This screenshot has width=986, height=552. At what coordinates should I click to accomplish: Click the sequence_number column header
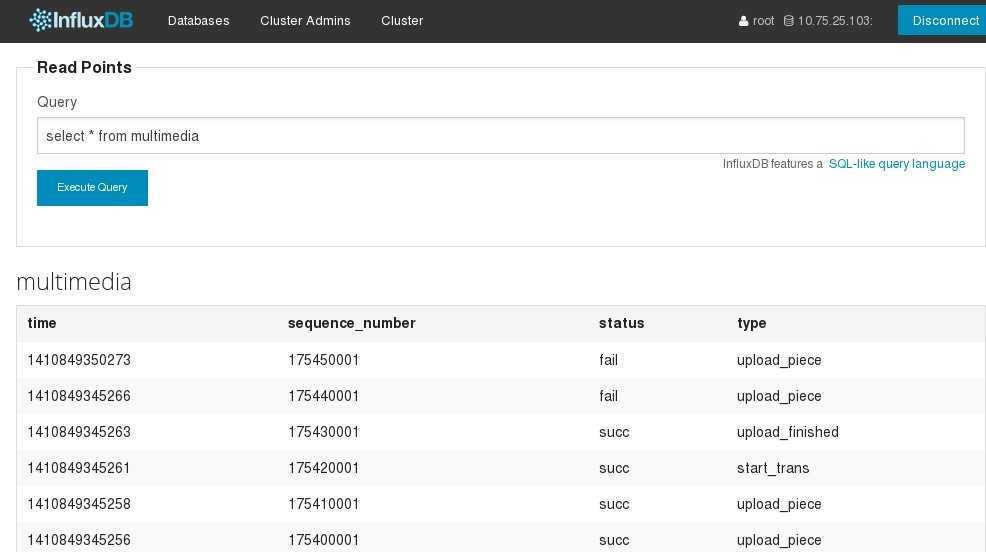[352, 323]
